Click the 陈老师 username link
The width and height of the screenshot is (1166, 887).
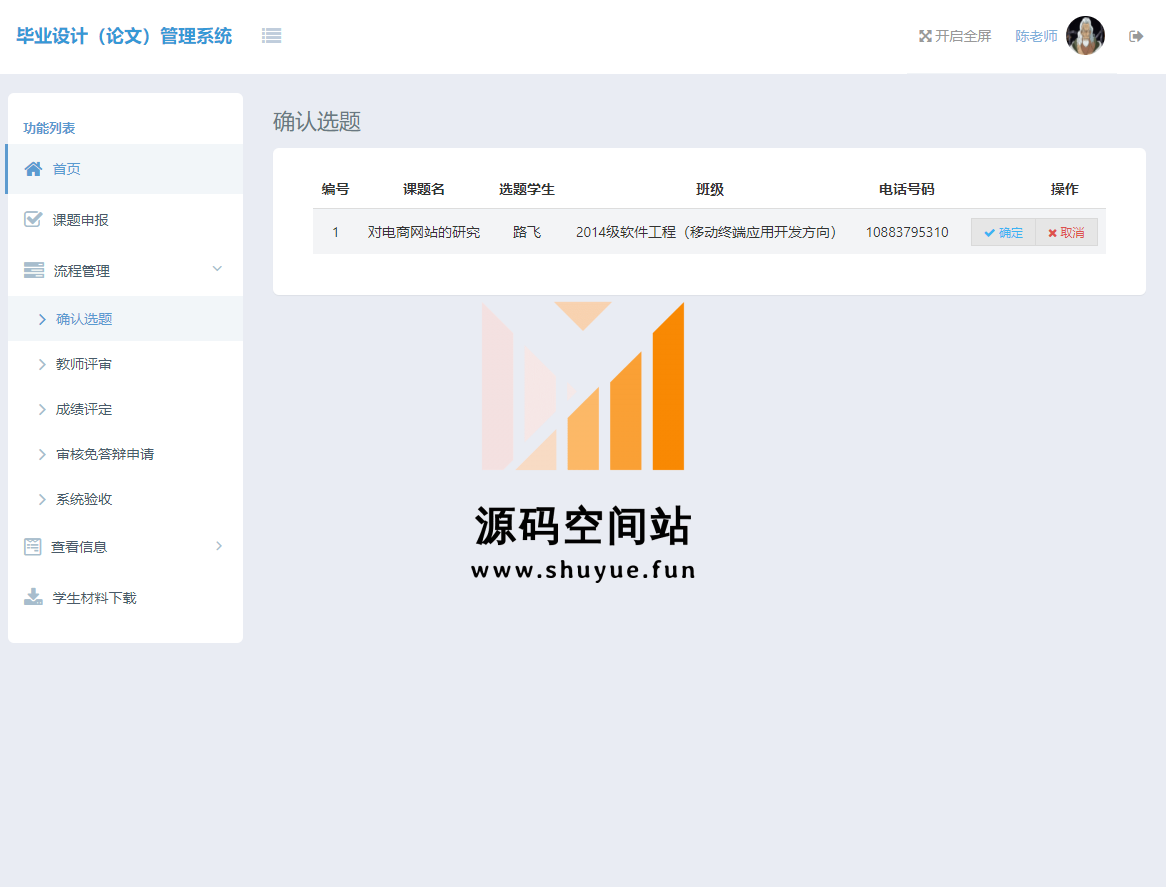(1036, 36)
